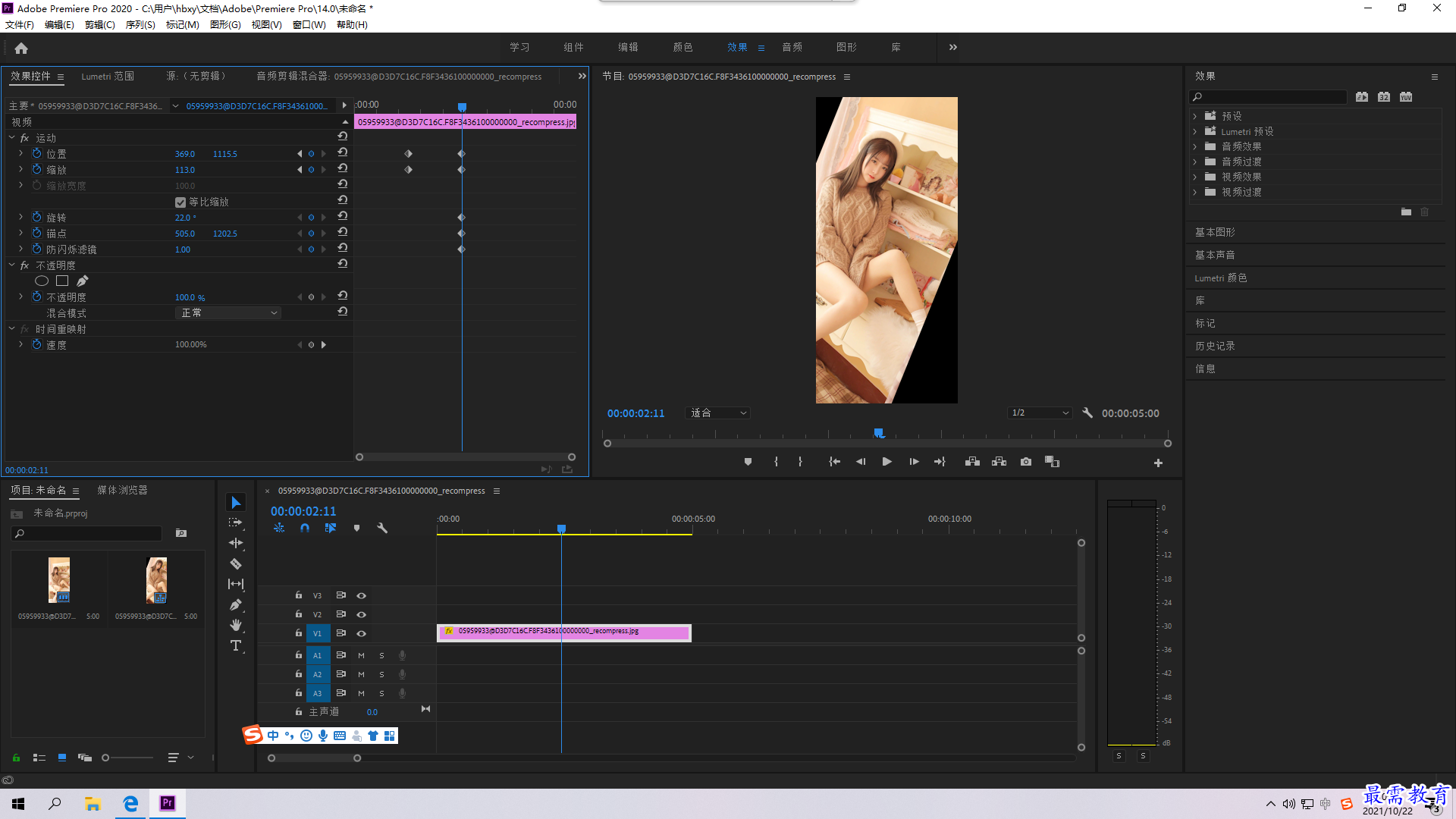Add marker in program monitor

748,462
